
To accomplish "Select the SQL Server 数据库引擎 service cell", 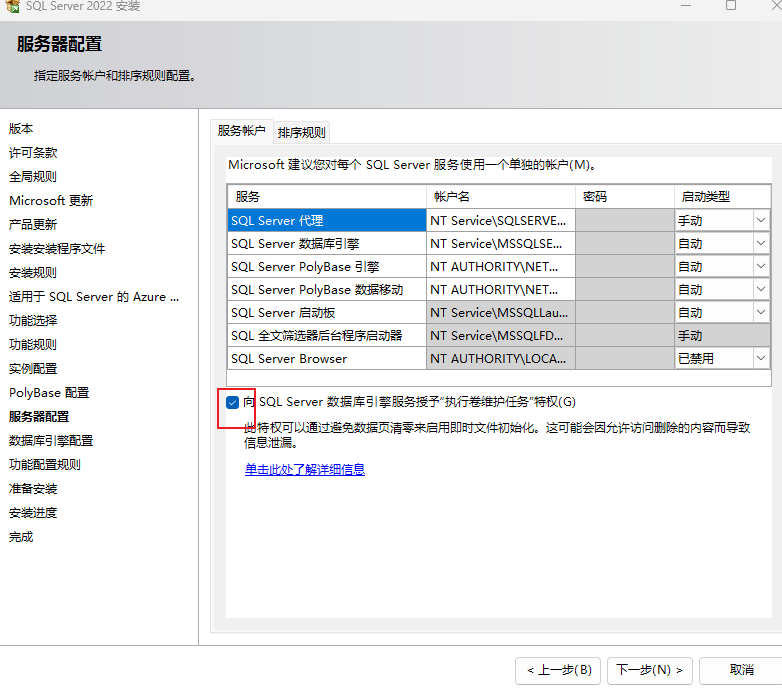I will [327, 243].
